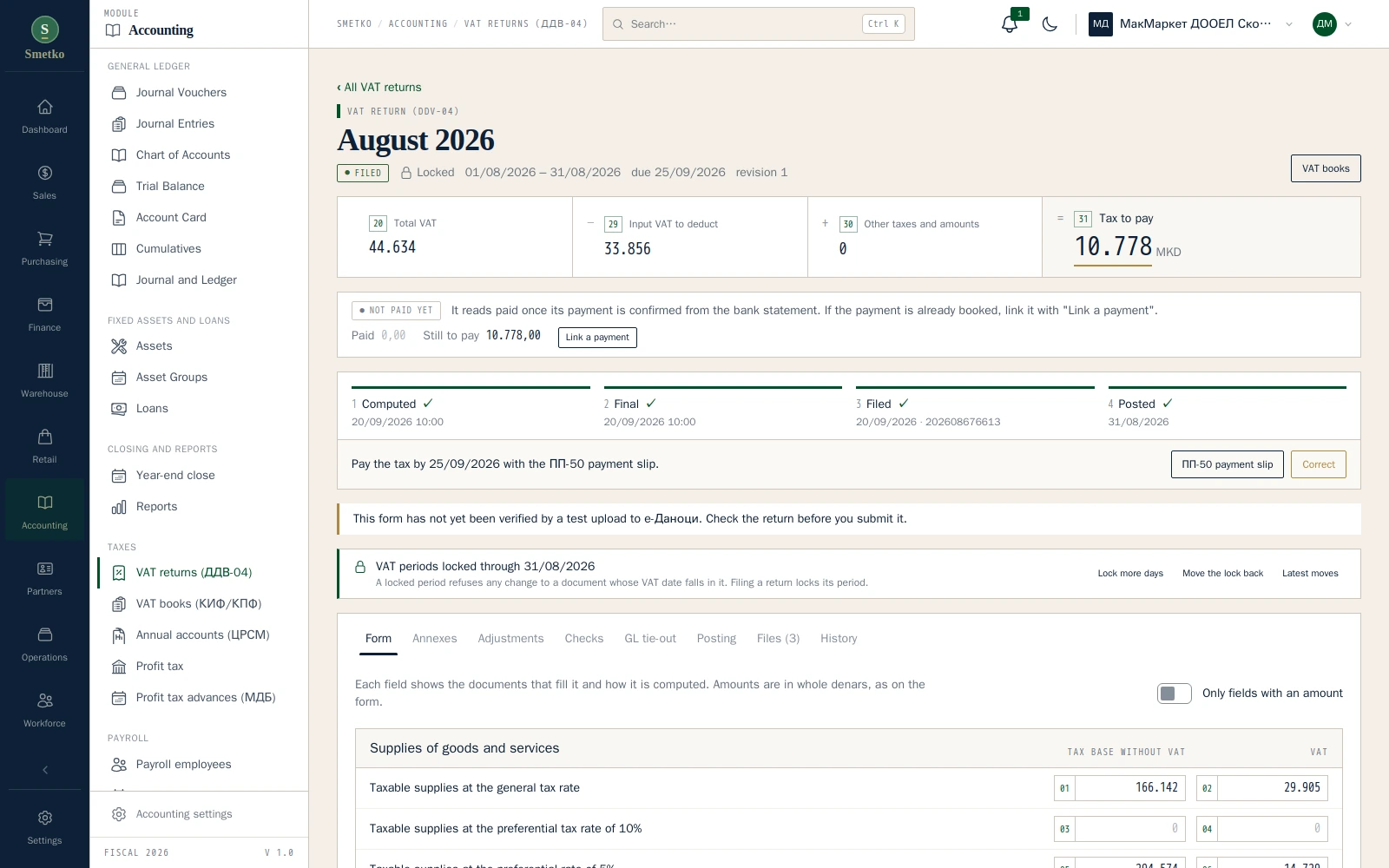The height and width of the screenshot is (868, 1389).
Task: View Latest moves
Action: [x=1310, y=574]
